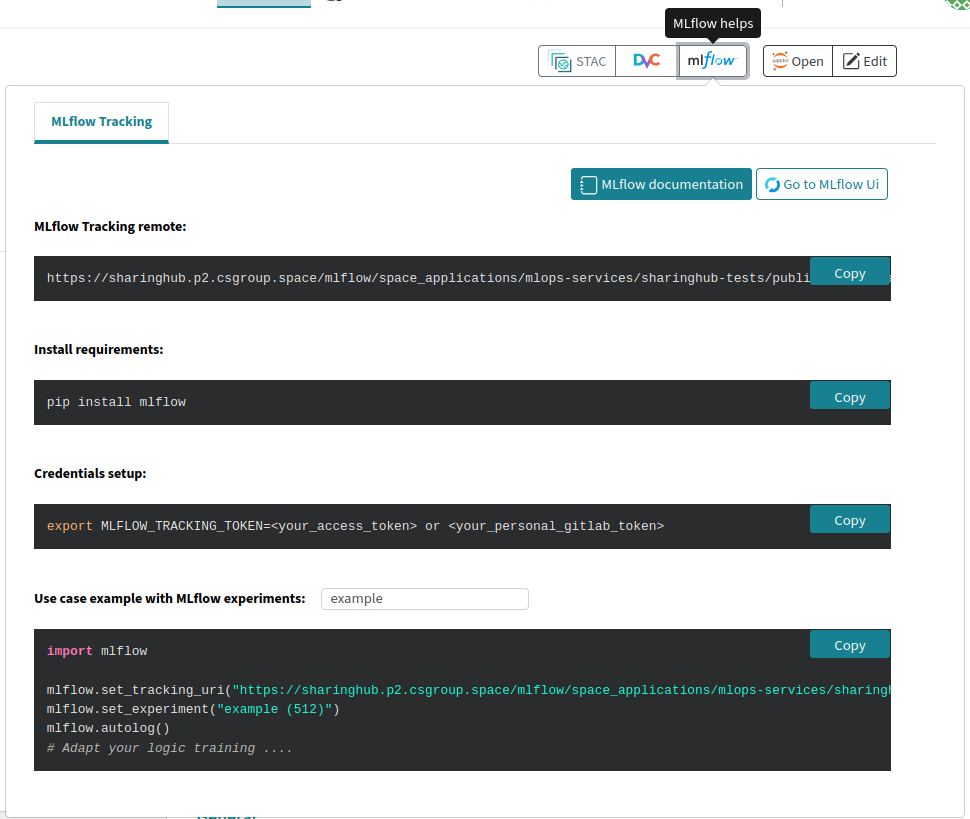This screenshot has height=819, width=970.
Task: Copy the MLflow Tracking remote URL
Action: pyautogui.click(x=849, y=273)
